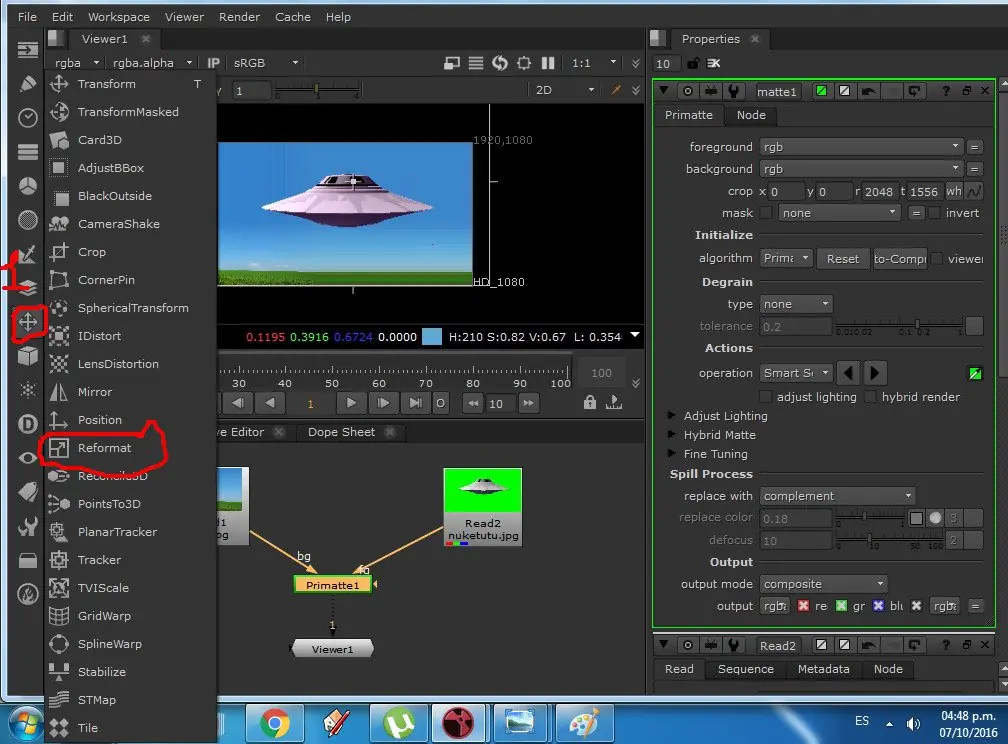Open the Time clock toolbar menu
Image resolution: width=1008 pixels, height=744 pixels.
pyautogui.click(x=28, y=117)
